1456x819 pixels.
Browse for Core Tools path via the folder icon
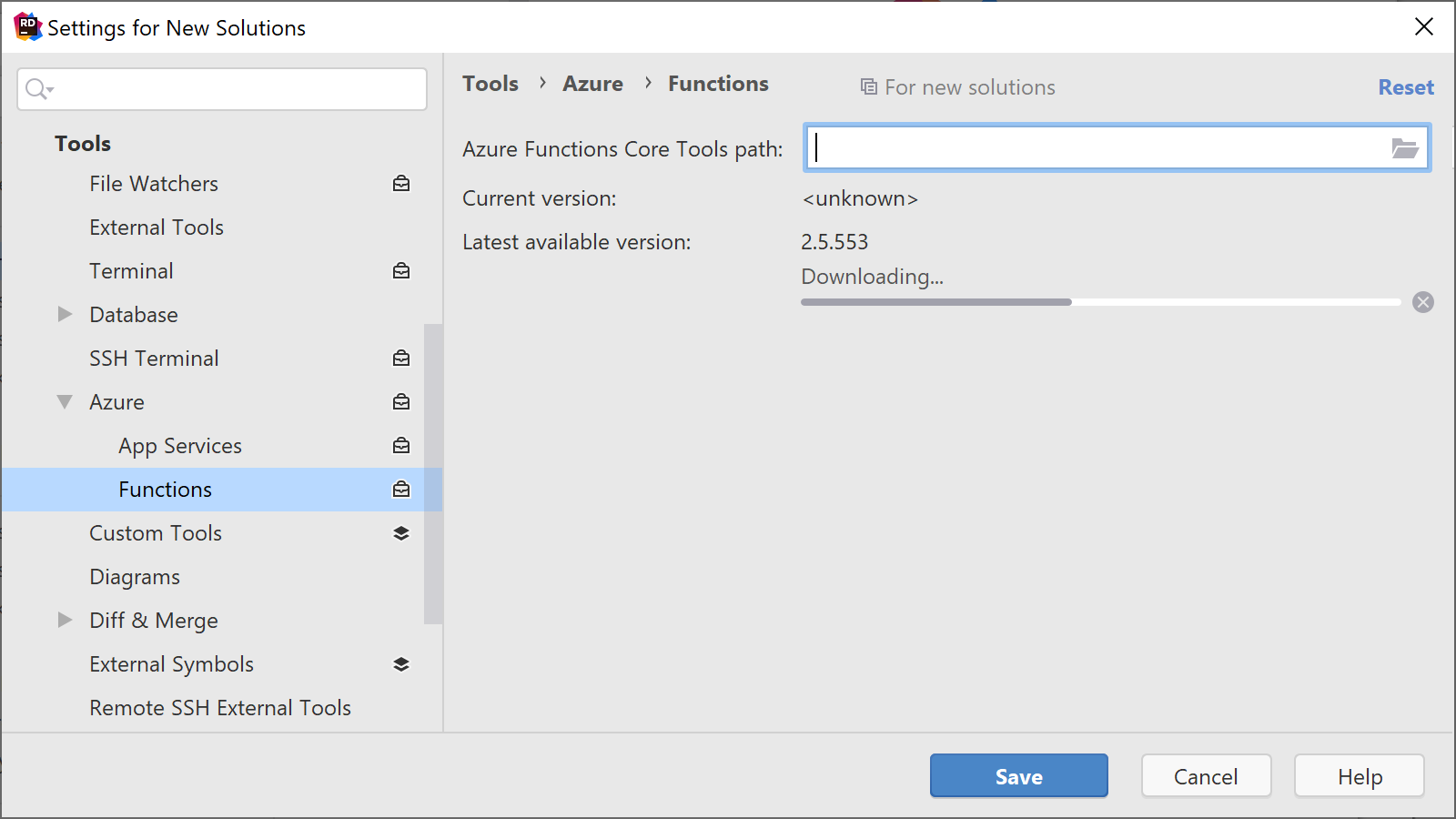point(1405,148)
